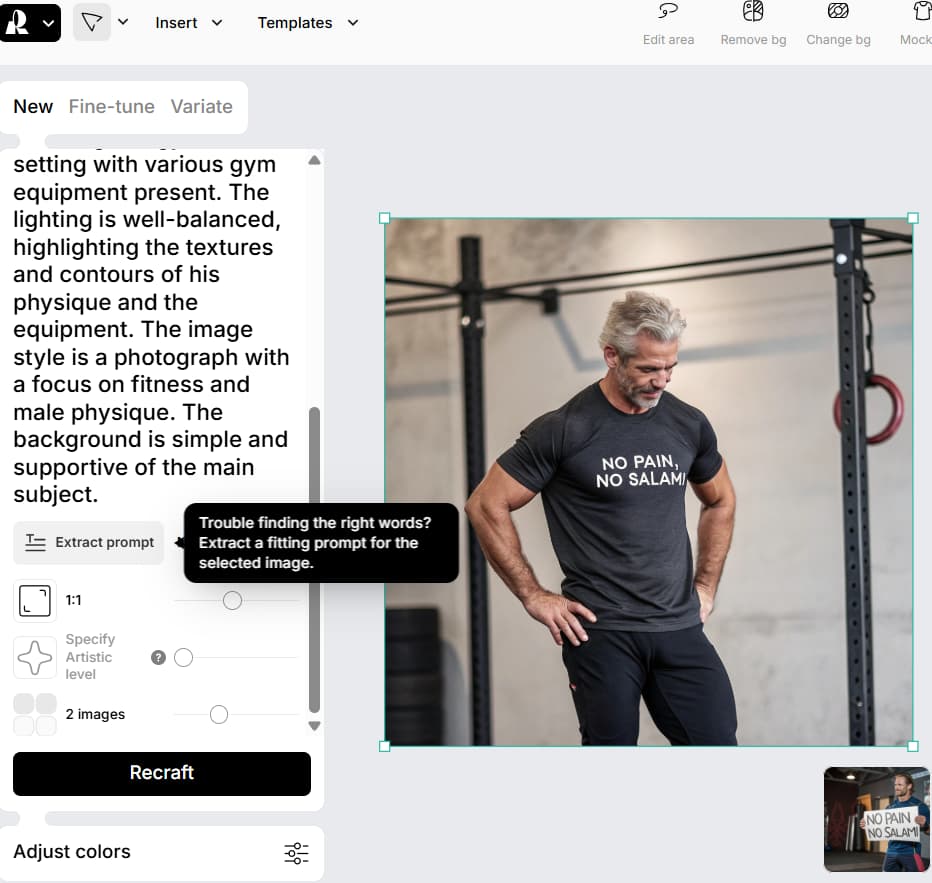The width and height of the screenshot is (932, 883).
Task: Click the Artistic level help question mark
Action: (x=158, y=657)
